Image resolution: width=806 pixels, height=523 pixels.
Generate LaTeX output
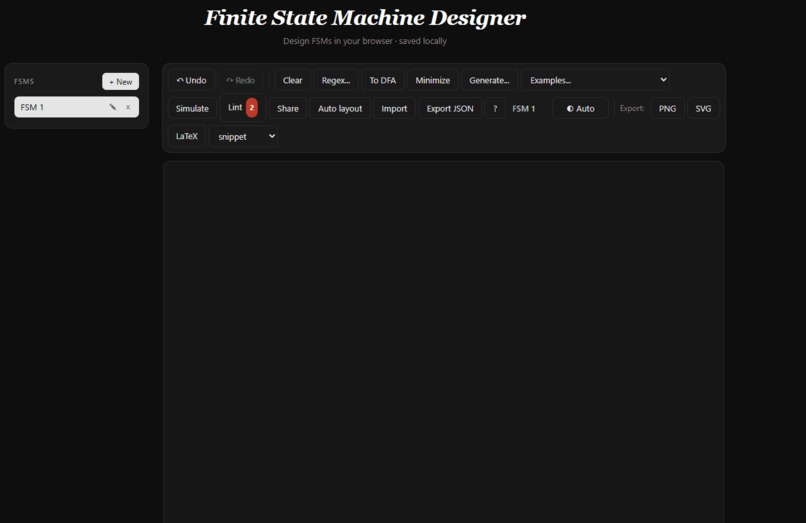187,136
